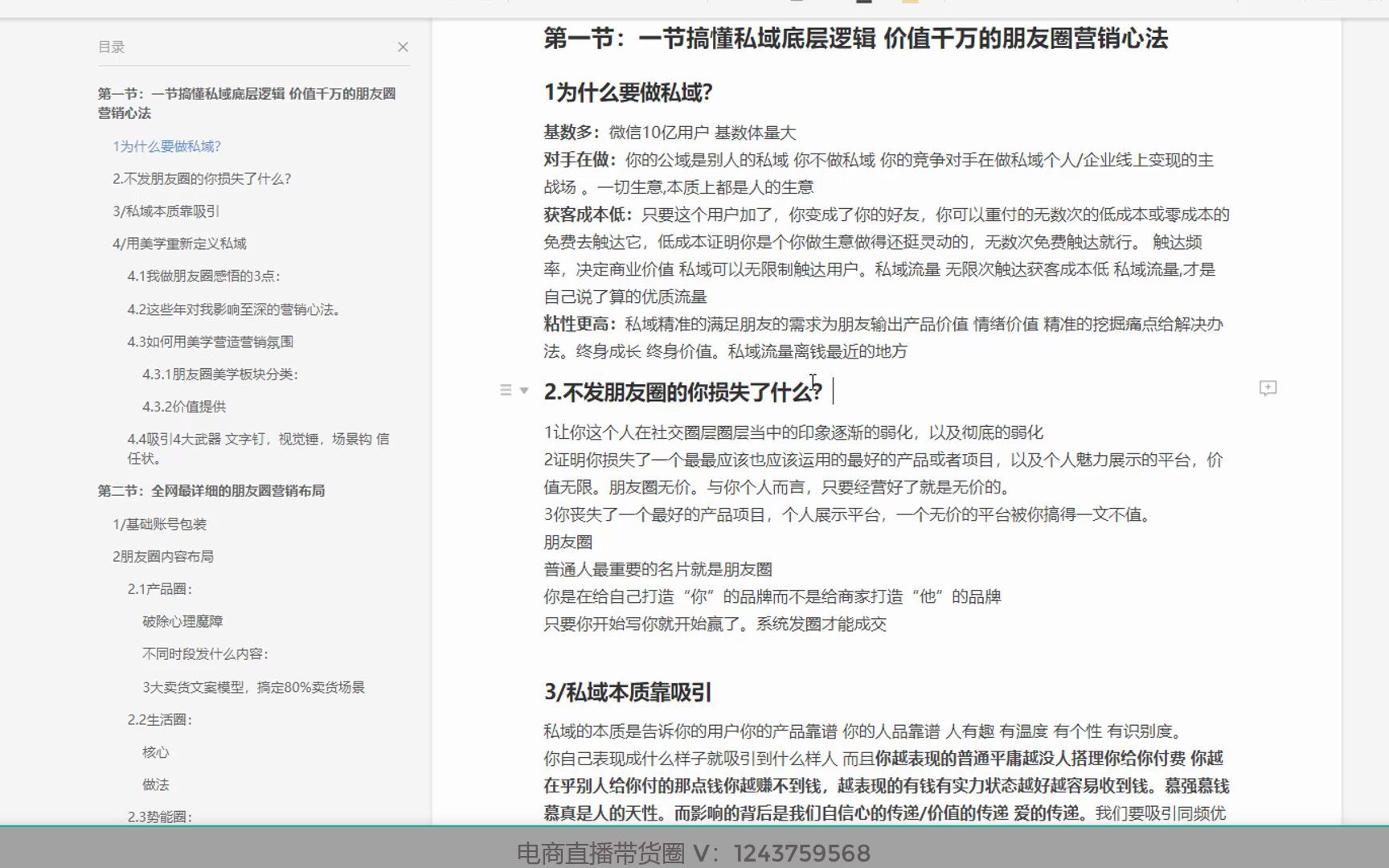Select 做法 in the outline
1389x868 pixels.
(x=156, y=784)
